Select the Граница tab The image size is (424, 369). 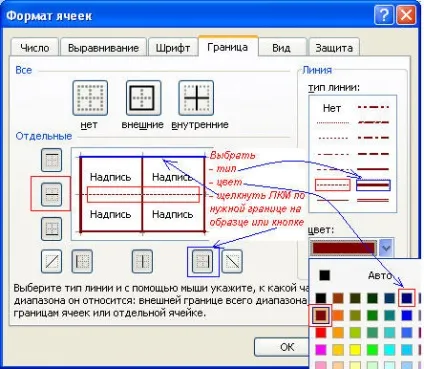228,46
